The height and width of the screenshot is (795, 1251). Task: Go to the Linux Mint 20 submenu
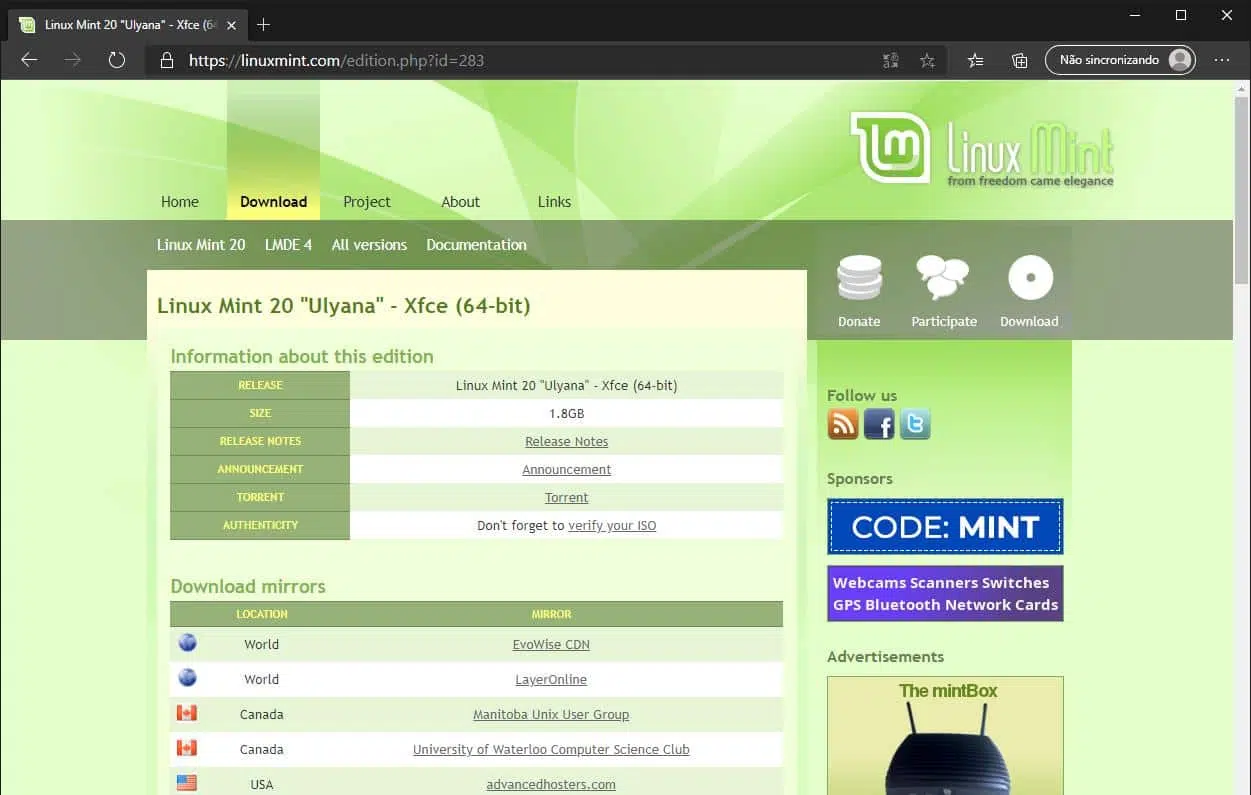click(x=201, y=244)
